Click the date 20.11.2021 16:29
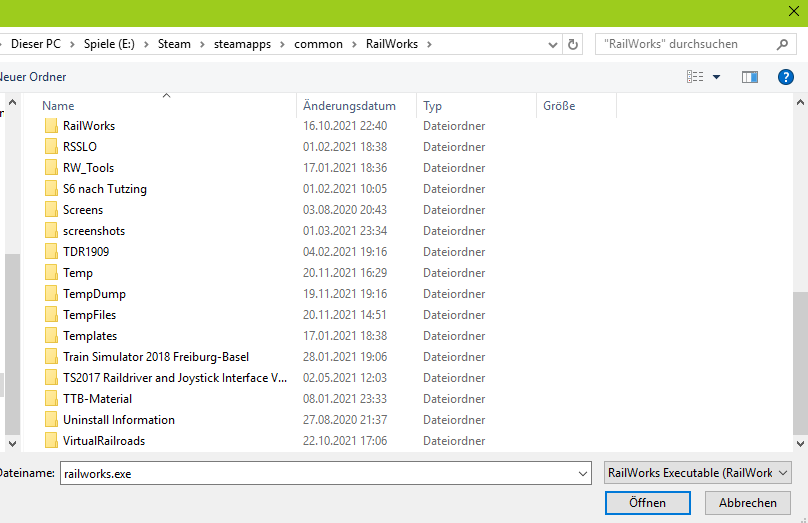Viewport: 808px width, 523px height. [x=345, y=273]
